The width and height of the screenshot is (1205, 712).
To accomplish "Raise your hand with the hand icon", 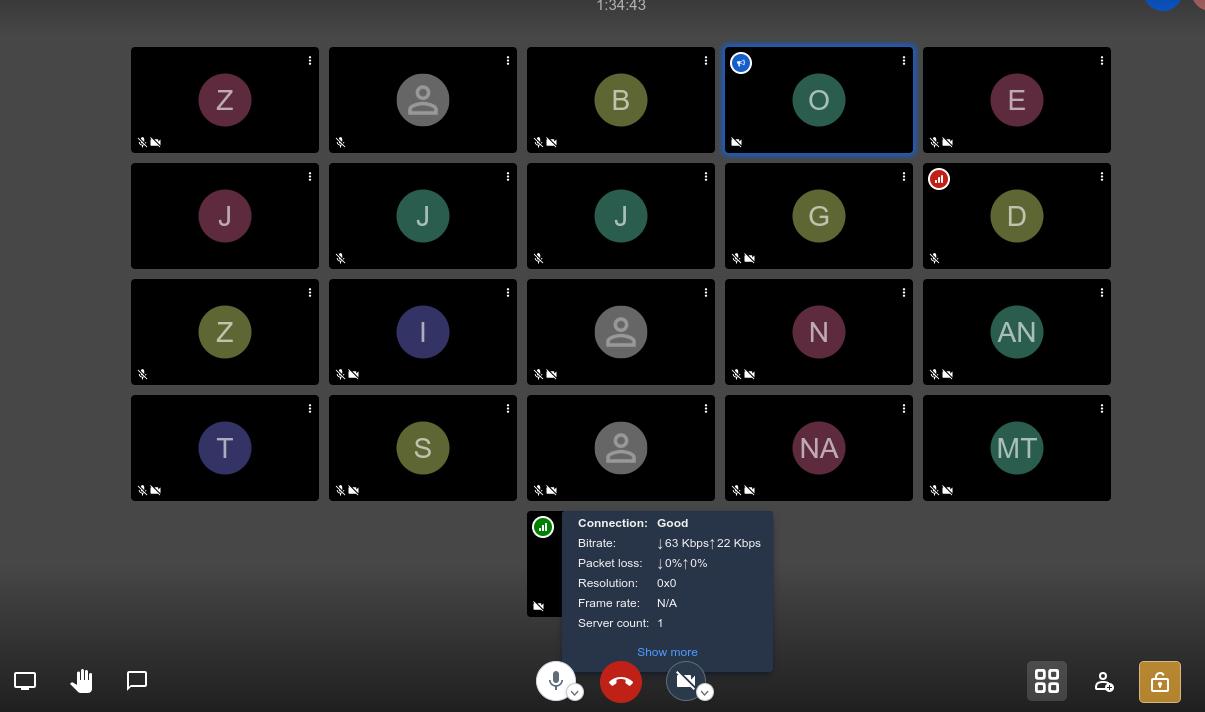I will (81, 681).
